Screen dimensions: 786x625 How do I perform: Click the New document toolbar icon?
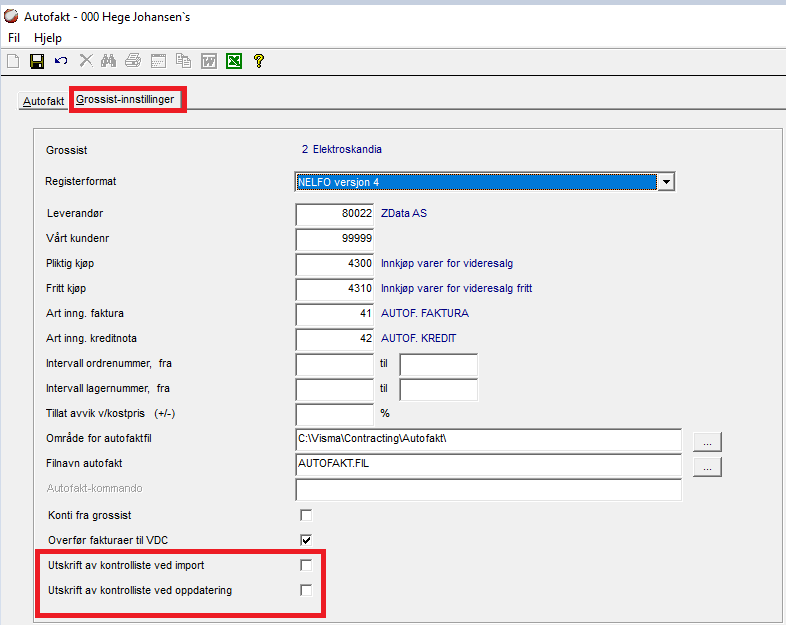13,61
